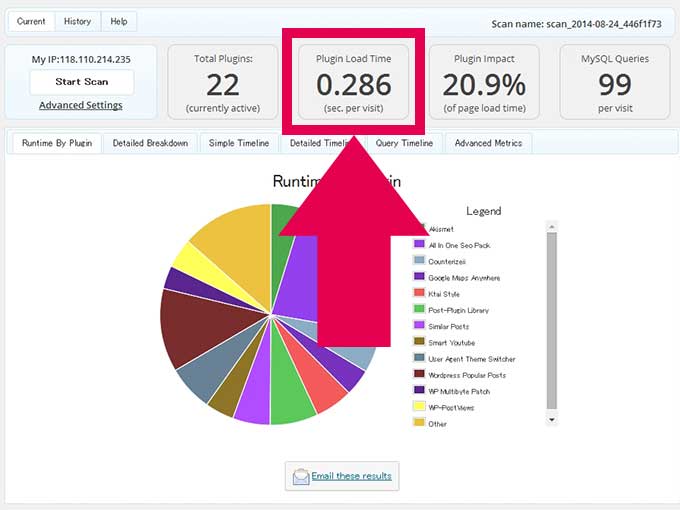Click the envelope icon beside Email these results
The height and width of the screenshot is (510, 680).
[x=301, y=477]
